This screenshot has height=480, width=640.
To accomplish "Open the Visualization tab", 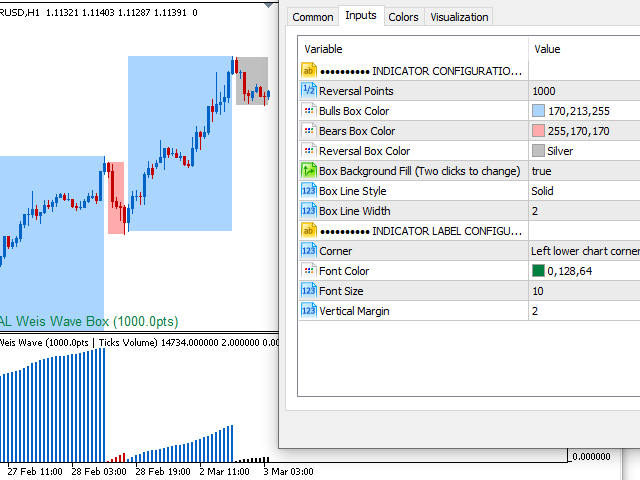I will coord(459,17).
